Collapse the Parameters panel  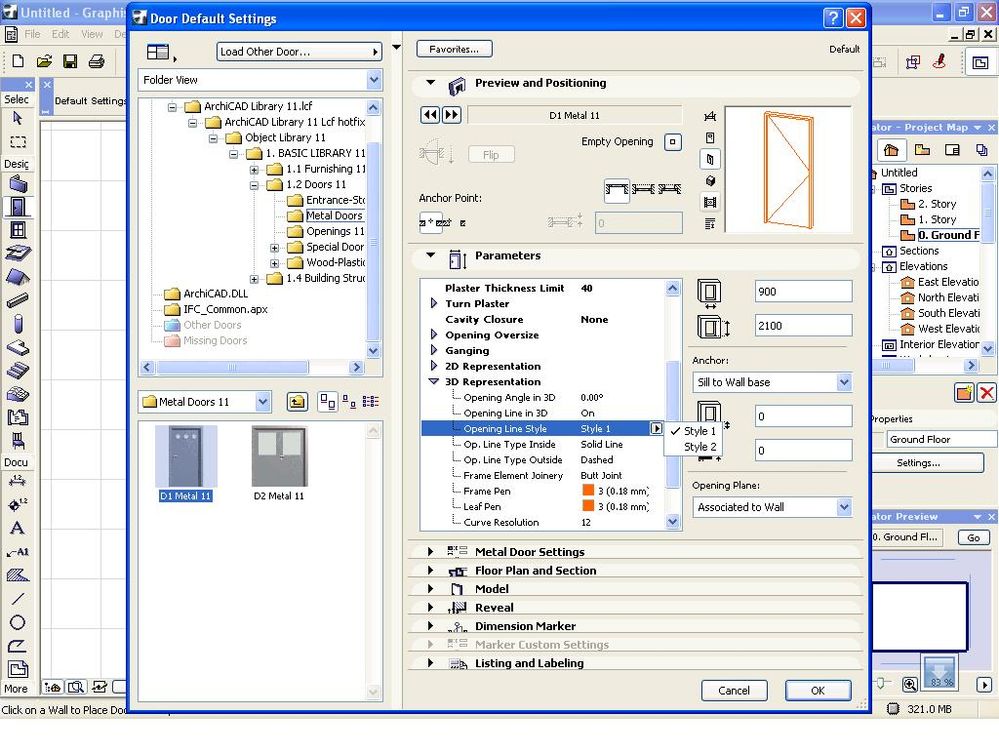coord(431,255)
